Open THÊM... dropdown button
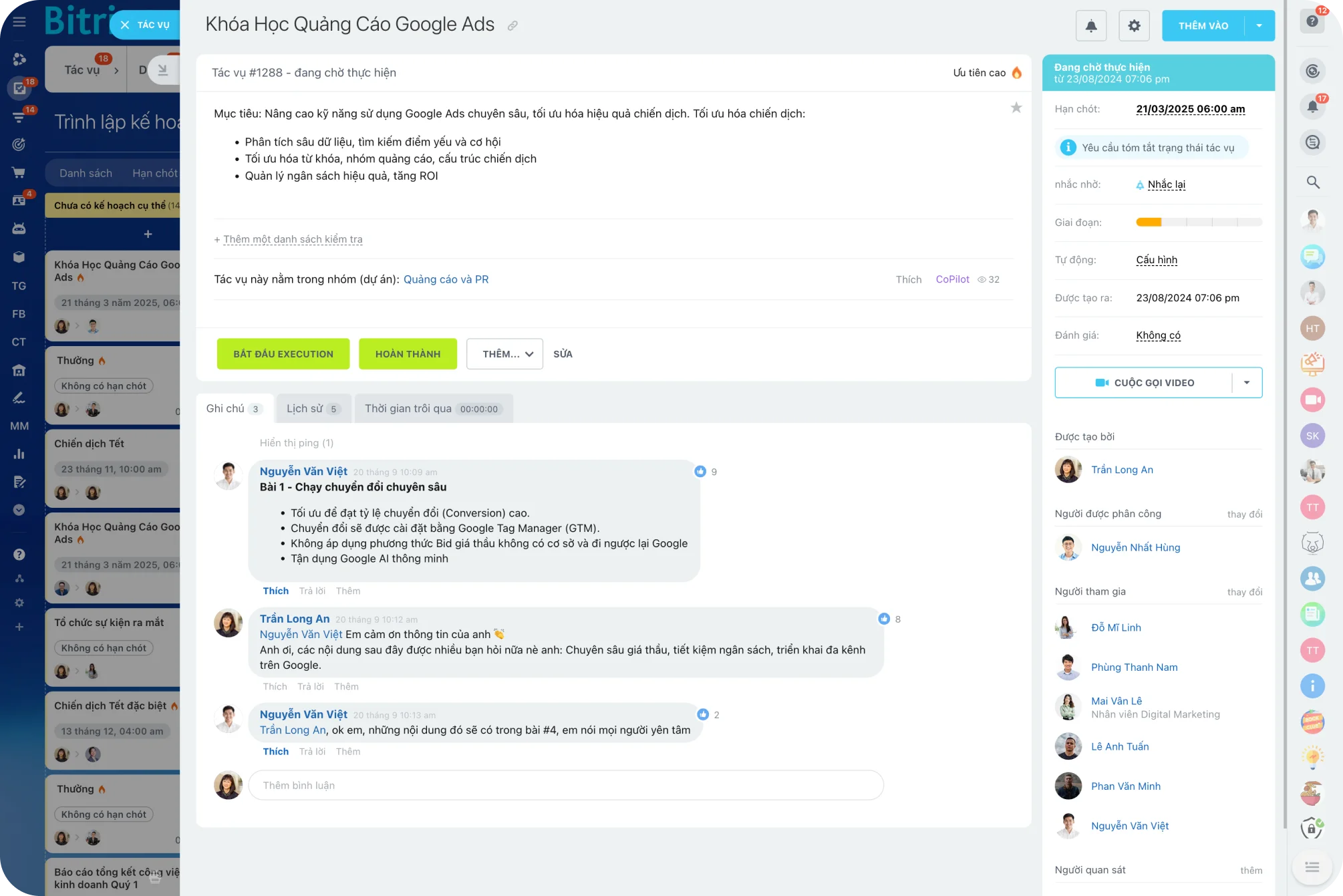 504,354
